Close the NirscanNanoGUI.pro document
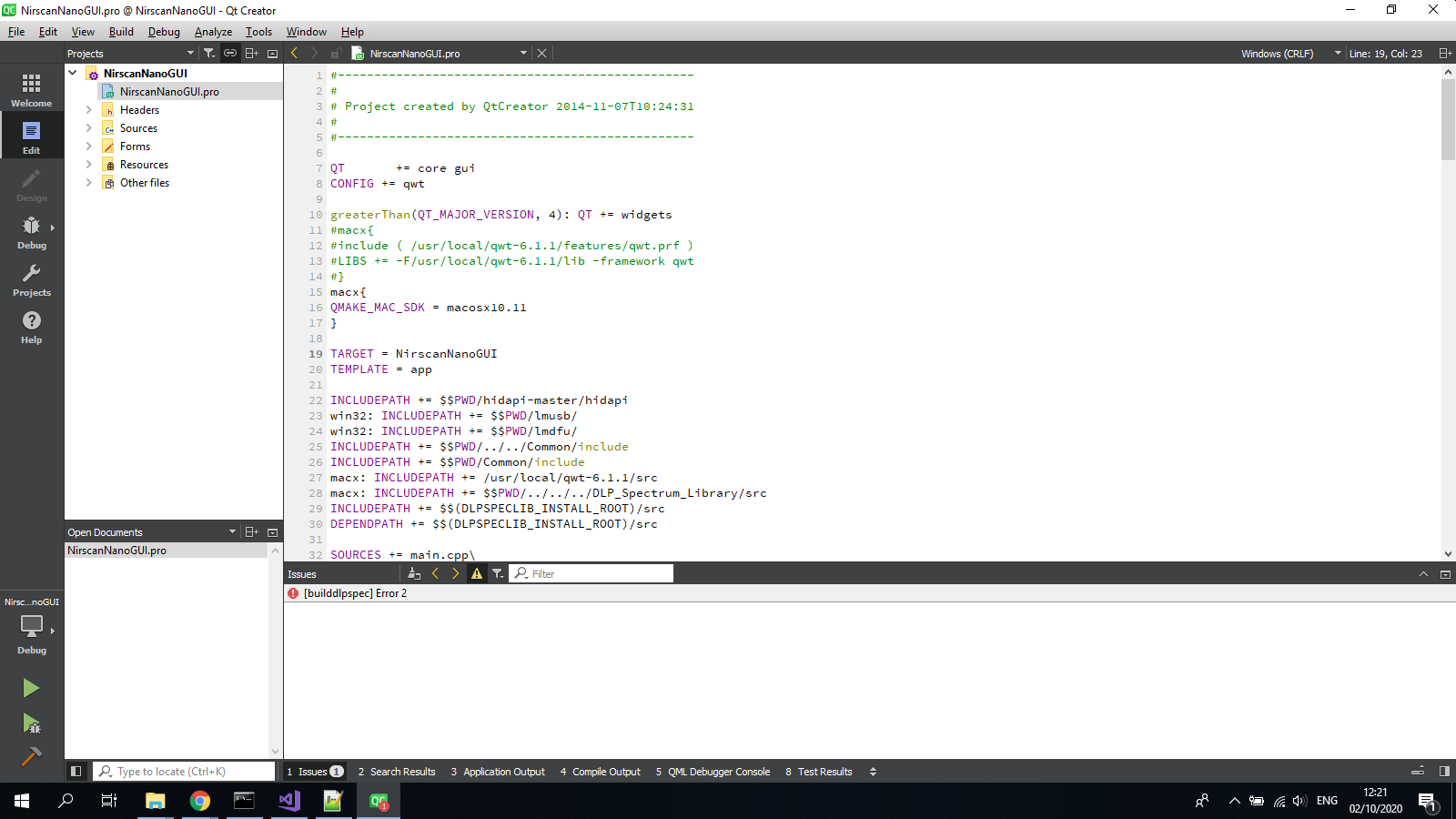 (x=542, y=53)
